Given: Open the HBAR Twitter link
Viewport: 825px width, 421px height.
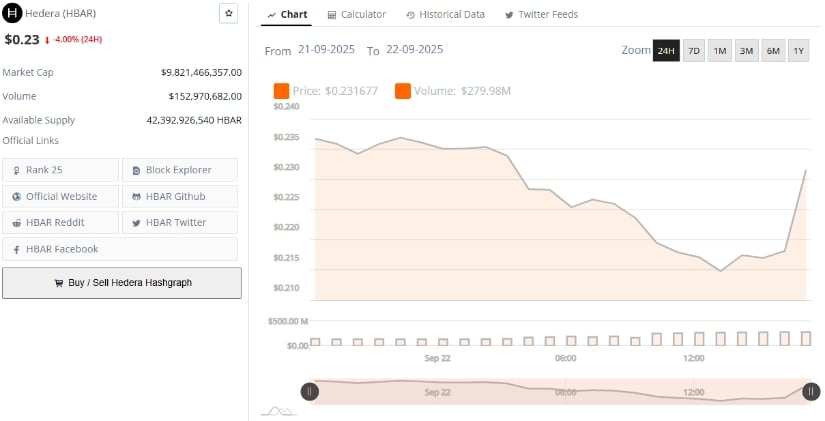Looking at the screenshot, I should point(180,222).
